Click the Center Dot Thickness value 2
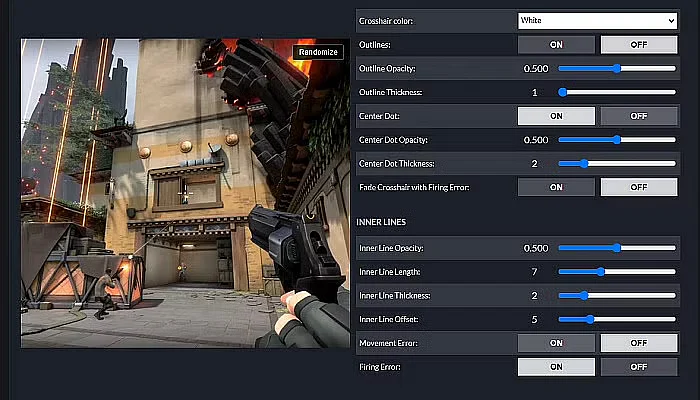Viewport: 700px width, 400px height. (534, 164)
